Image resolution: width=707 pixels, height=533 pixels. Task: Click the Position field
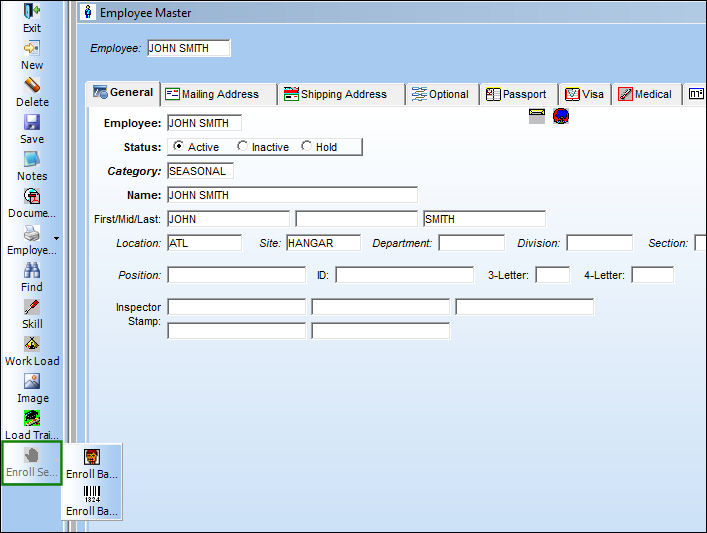236,275
